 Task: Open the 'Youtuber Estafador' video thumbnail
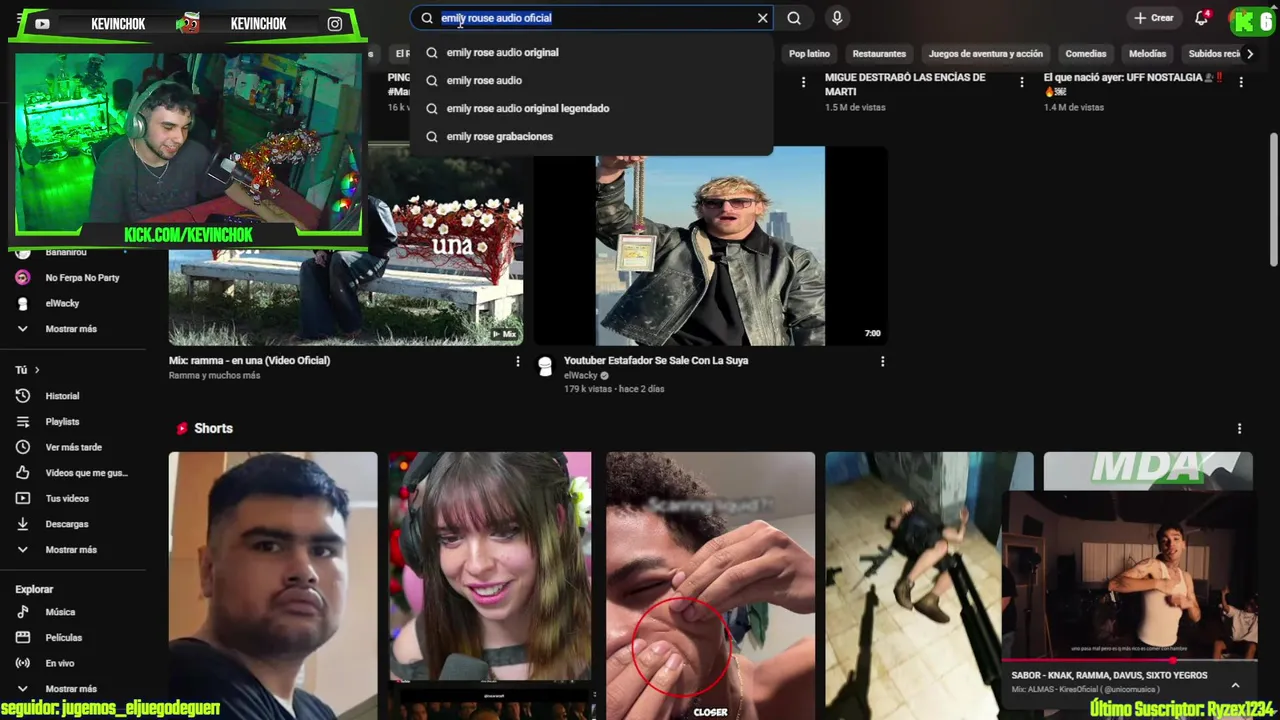(710, 246)
